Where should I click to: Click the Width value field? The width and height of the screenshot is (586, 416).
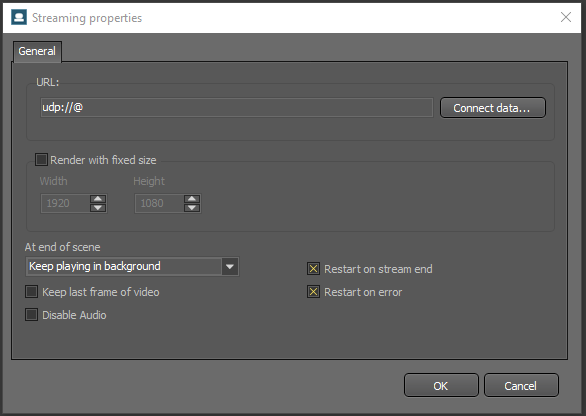pyautogui.click(x=65, y=203)
